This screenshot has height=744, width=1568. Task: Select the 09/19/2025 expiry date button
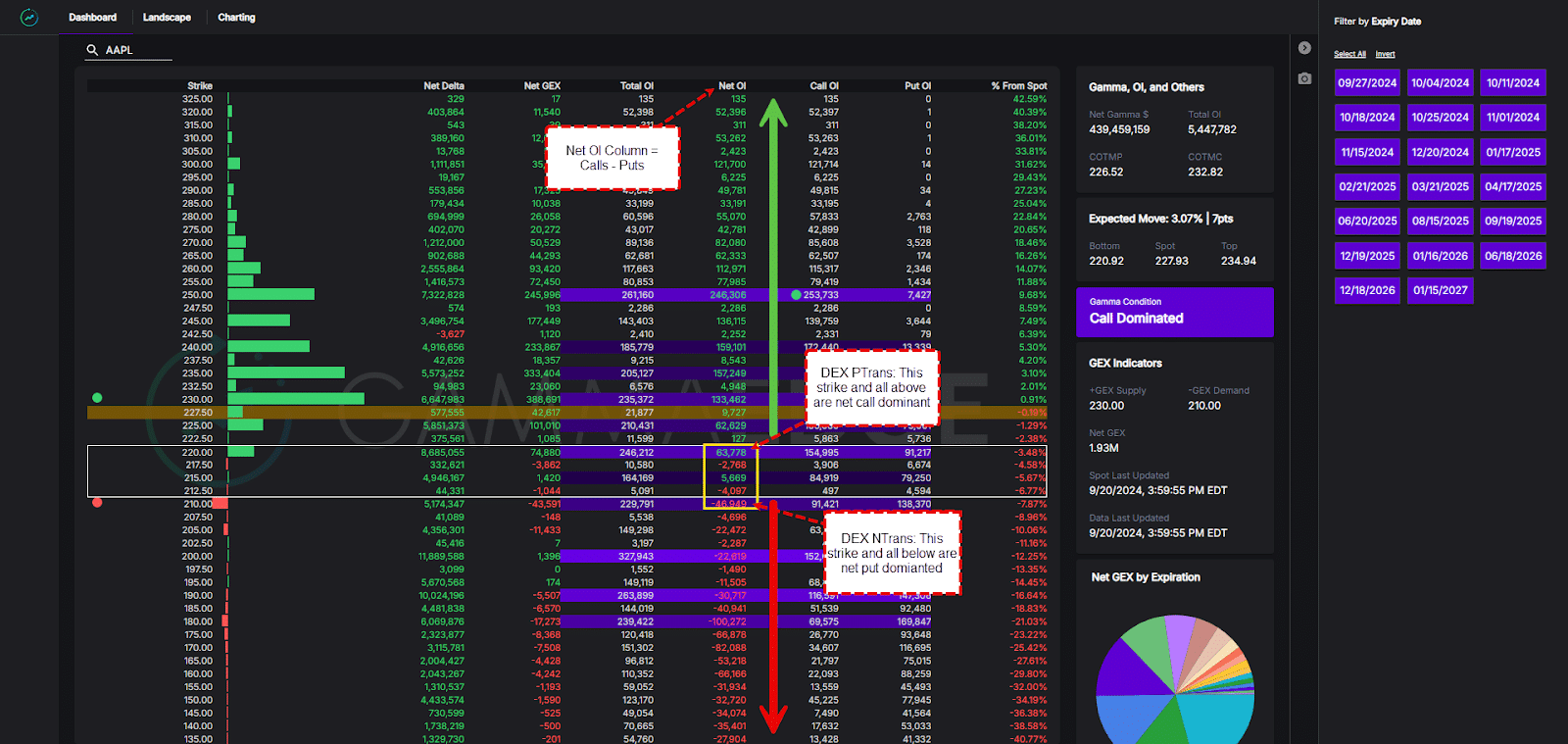[1513, 221]
